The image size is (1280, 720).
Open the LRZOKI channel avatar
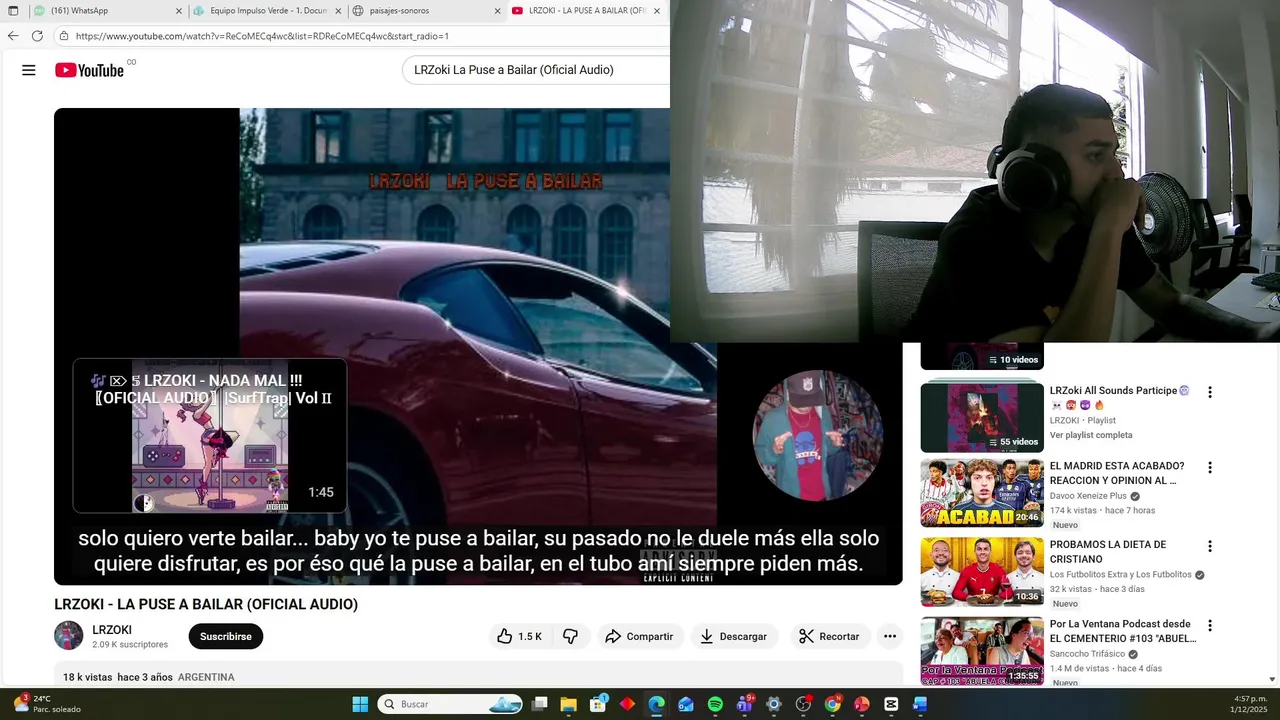click(x=69, y=636)
